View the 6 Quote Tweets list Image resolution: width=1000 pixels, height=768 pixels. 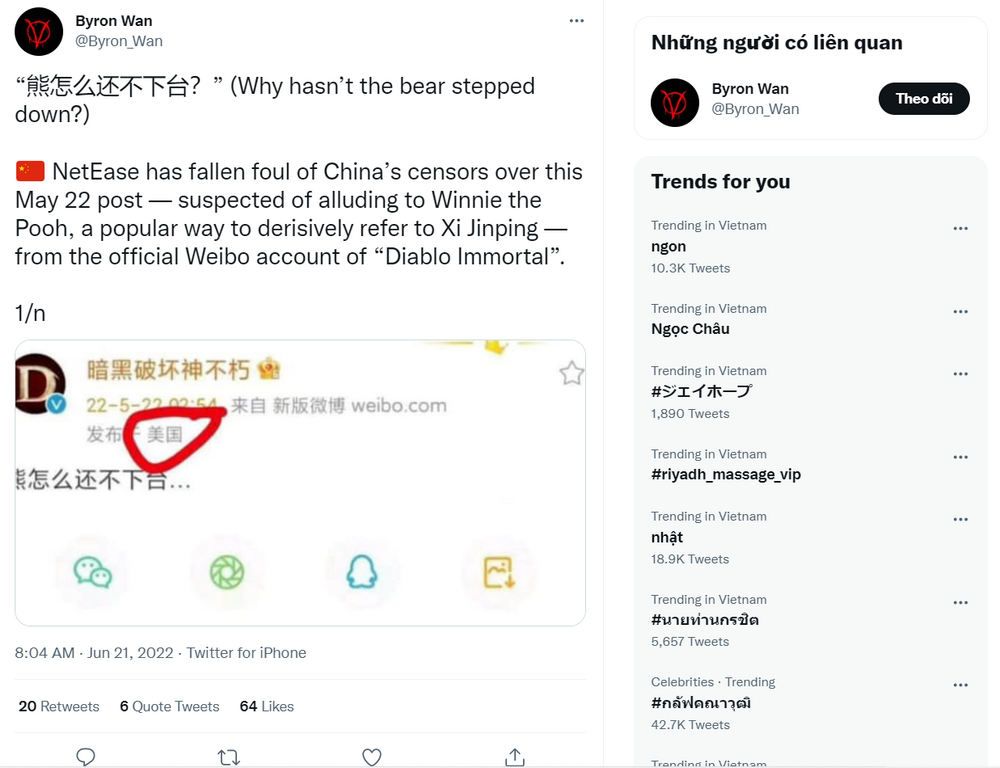pyautogui.click(x=169, y=706)
